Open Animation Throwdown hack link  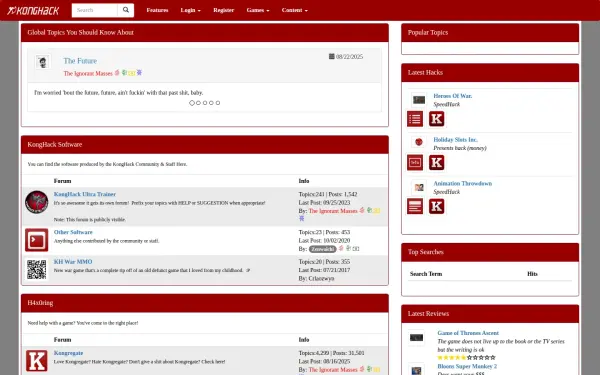tap(463, 184)
